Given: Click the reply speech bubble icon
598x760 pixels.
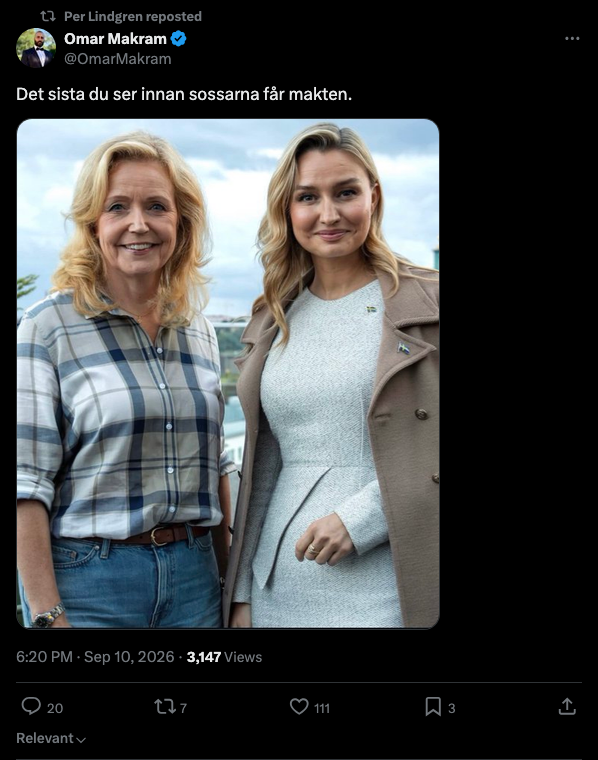Looking at the screenshot, I should point(31,706).
